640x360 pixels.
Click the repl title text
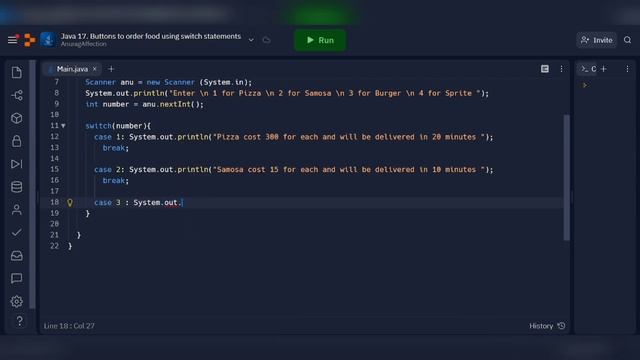(151, 36)
